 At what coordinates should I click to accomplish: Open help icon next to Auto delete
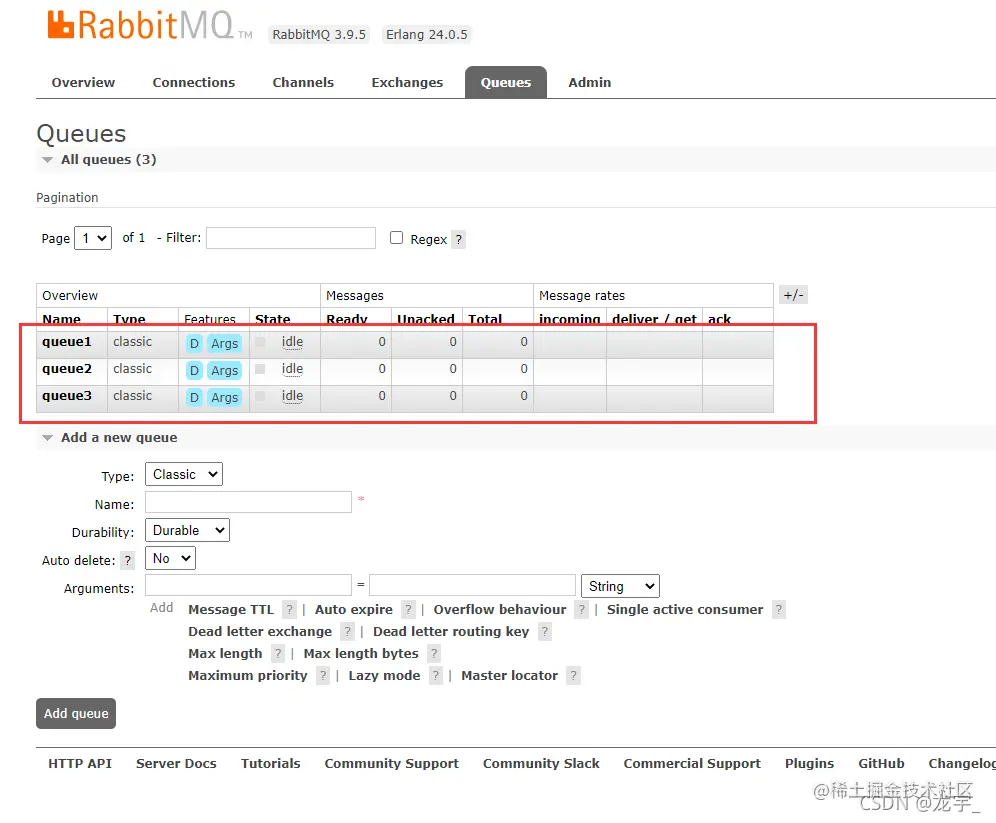[128, 560]
